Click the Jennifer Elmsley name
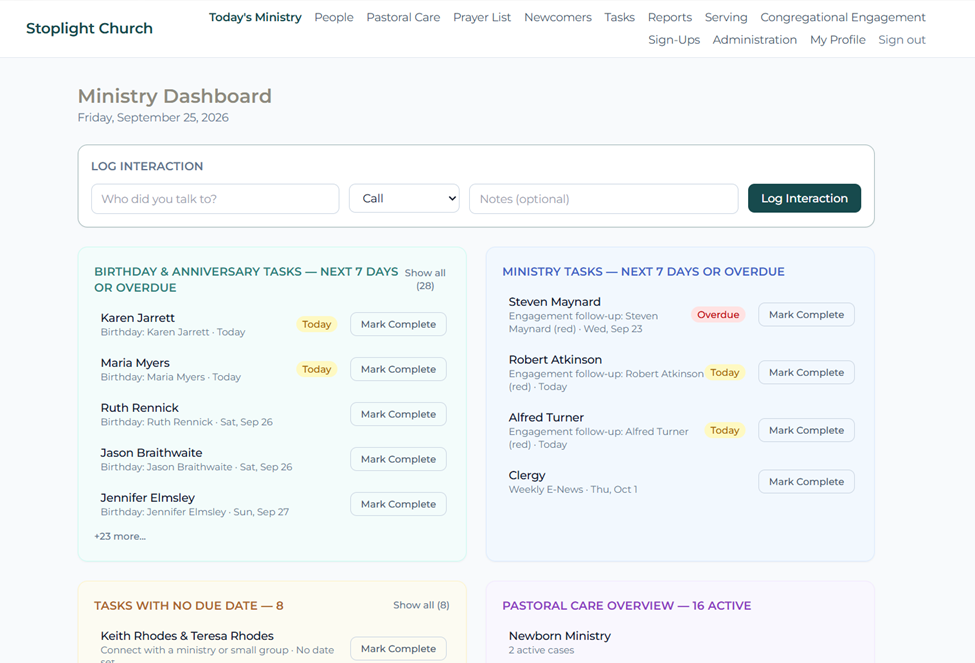 tap(147, 498)
